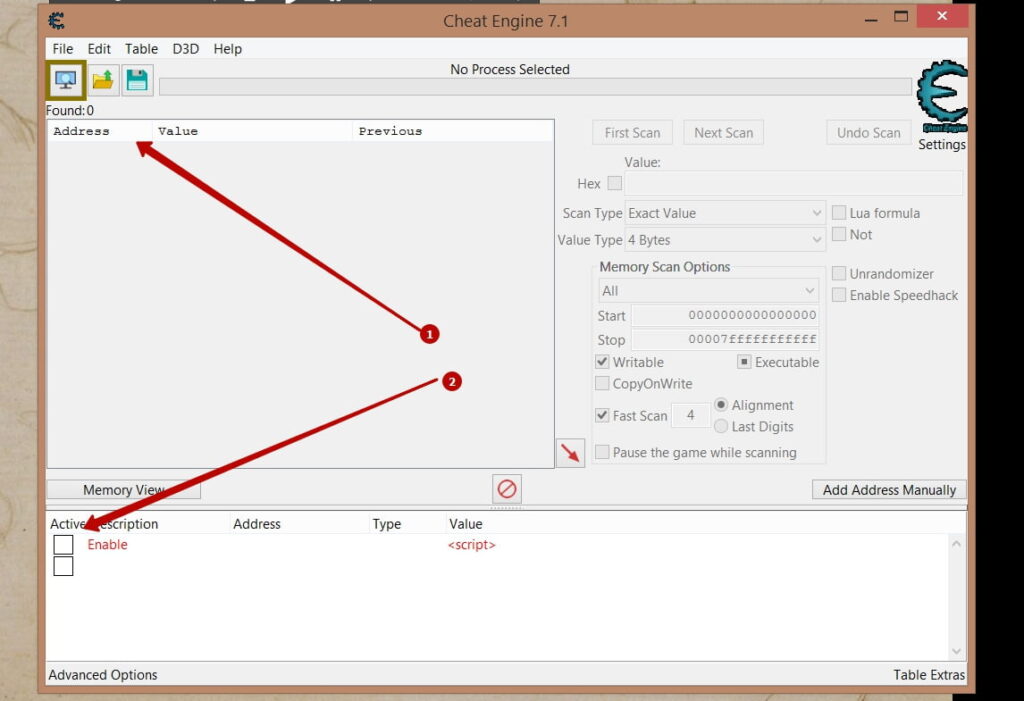Viewport: 1024px width, 701px height.
Task: Open the memory region All dropdown
Action: [708, 291]
